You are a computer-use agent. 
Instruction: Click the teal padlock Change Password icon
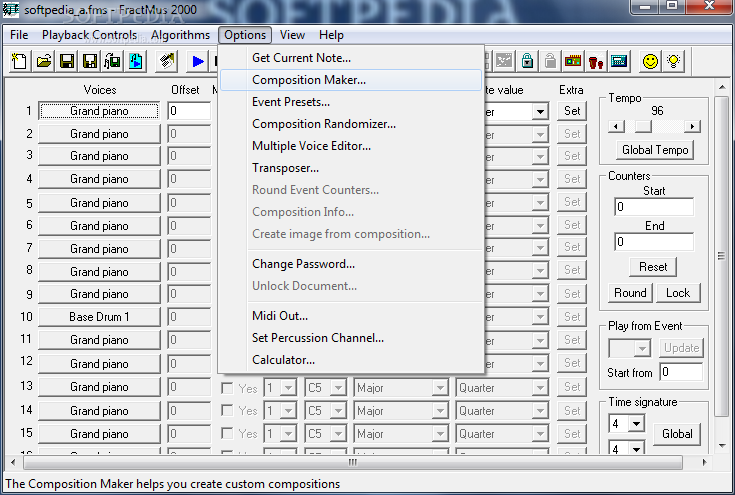click(x=527, y=61)
